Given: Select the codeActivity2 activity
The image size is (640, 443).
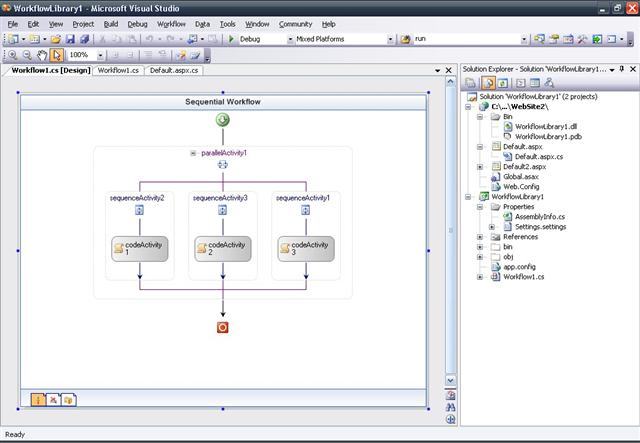Looking at the screenshot, I should pyautogui.click(x=223, y=249).
